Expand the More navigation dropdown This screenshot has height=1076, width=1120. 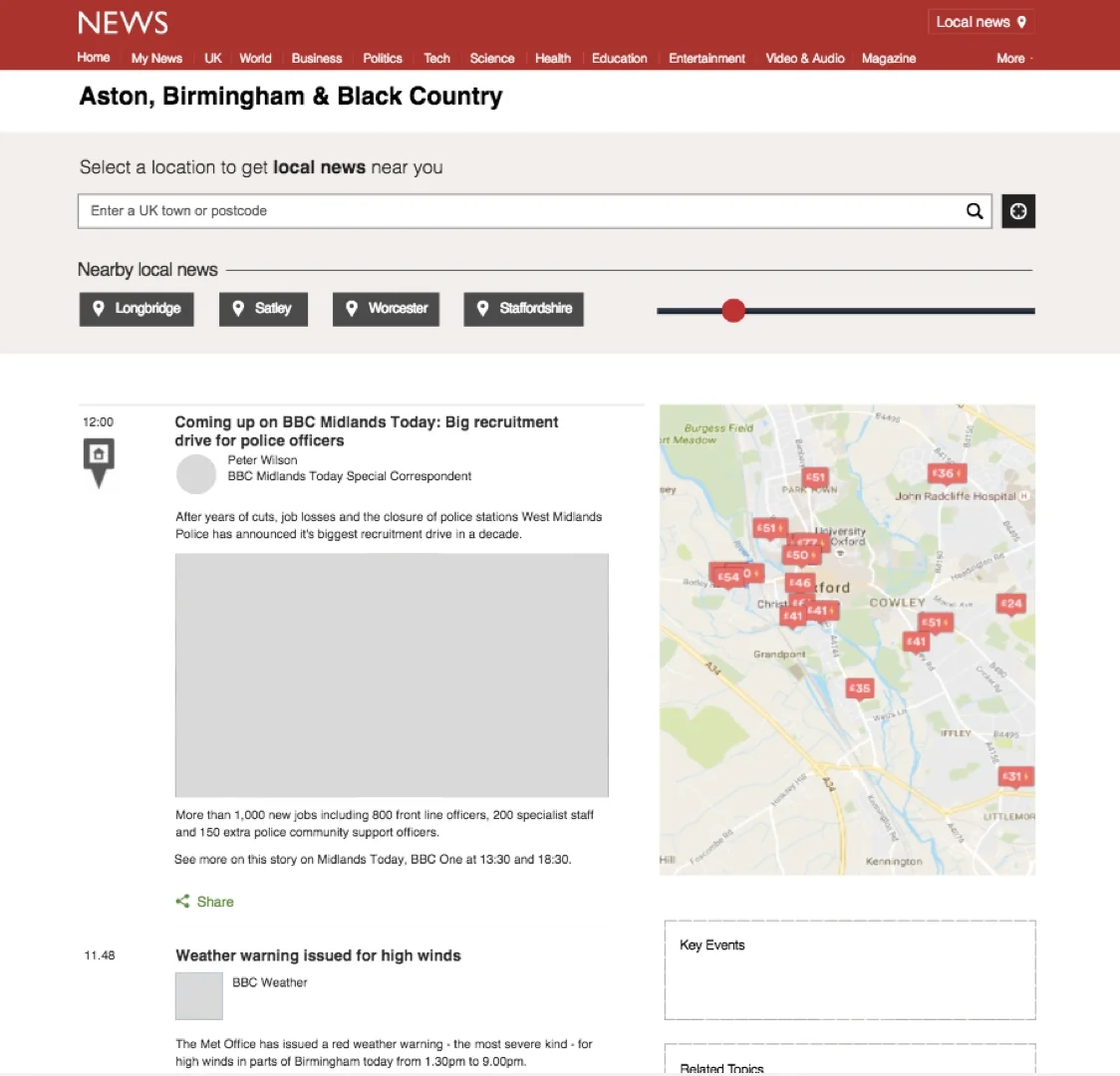point(1014,59)
